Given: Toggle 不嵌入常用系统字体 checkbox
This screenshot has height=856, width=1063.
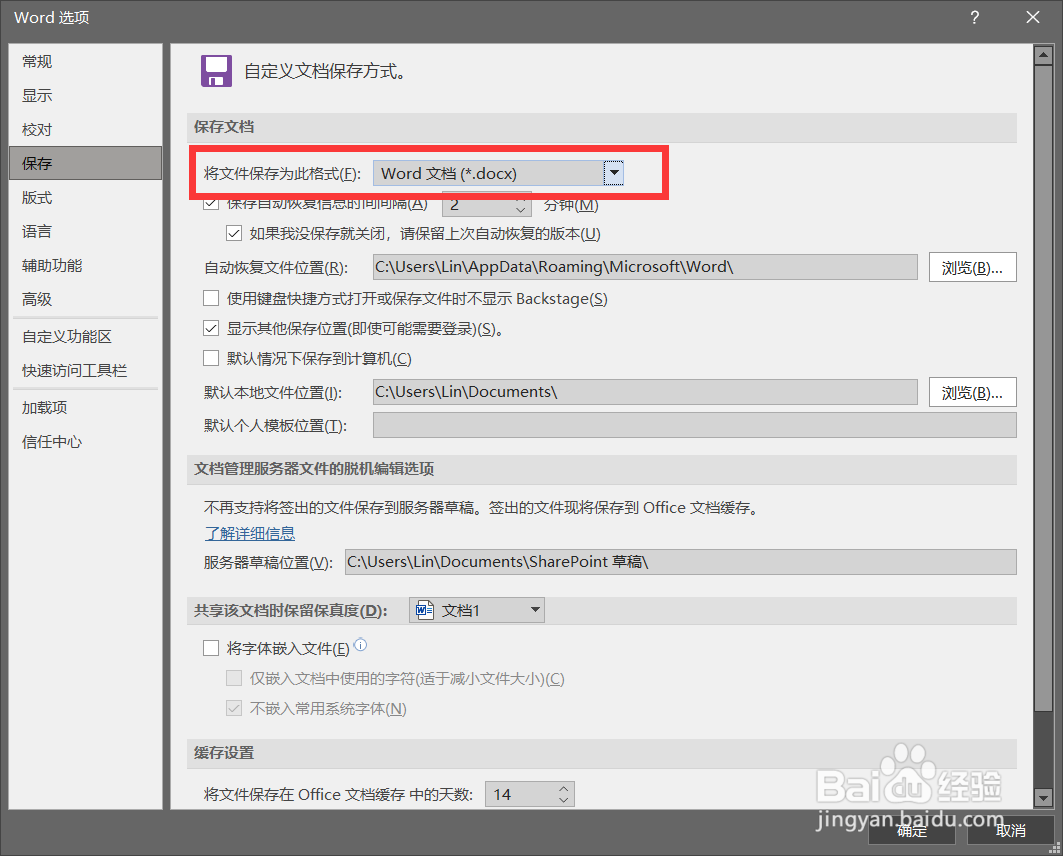Looking at the screenshot, I should pyautogui.click(x=234, y=708).
